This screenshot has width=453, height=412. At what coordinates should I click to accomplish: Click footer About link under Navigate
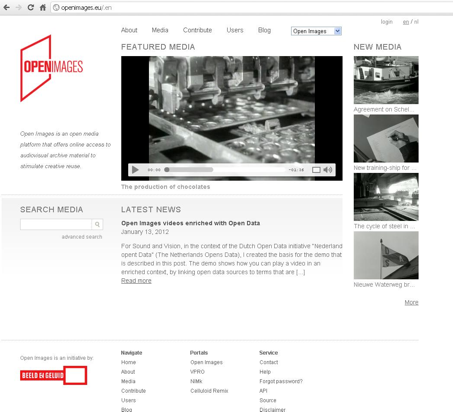pyautogui.click(x=128, y=372)
